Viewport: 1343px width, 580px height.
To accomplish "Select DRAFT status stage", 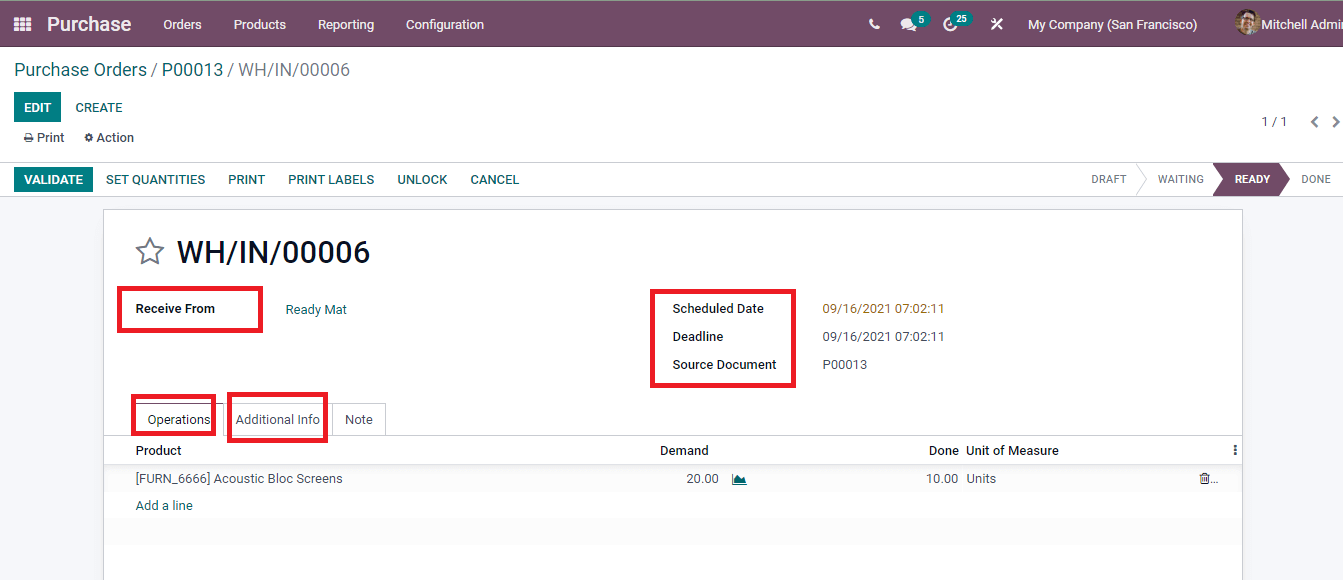I will click(x=1108, y=180).
